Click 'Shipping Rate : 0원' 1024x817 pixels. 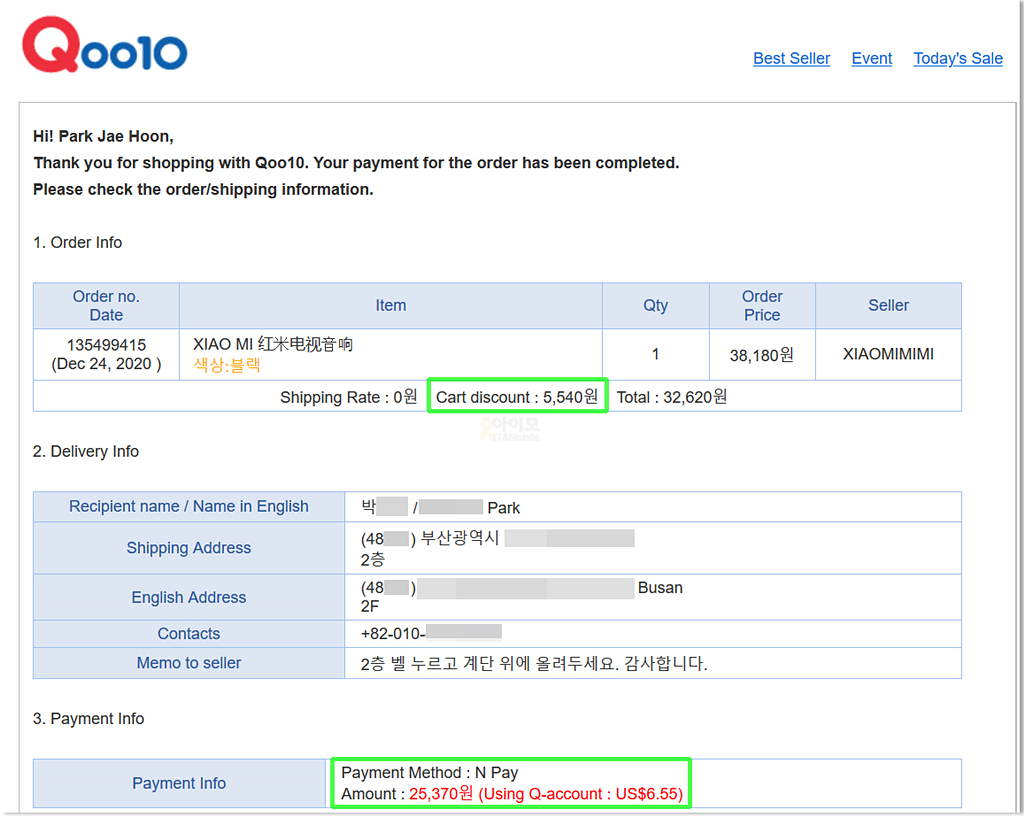349,397
